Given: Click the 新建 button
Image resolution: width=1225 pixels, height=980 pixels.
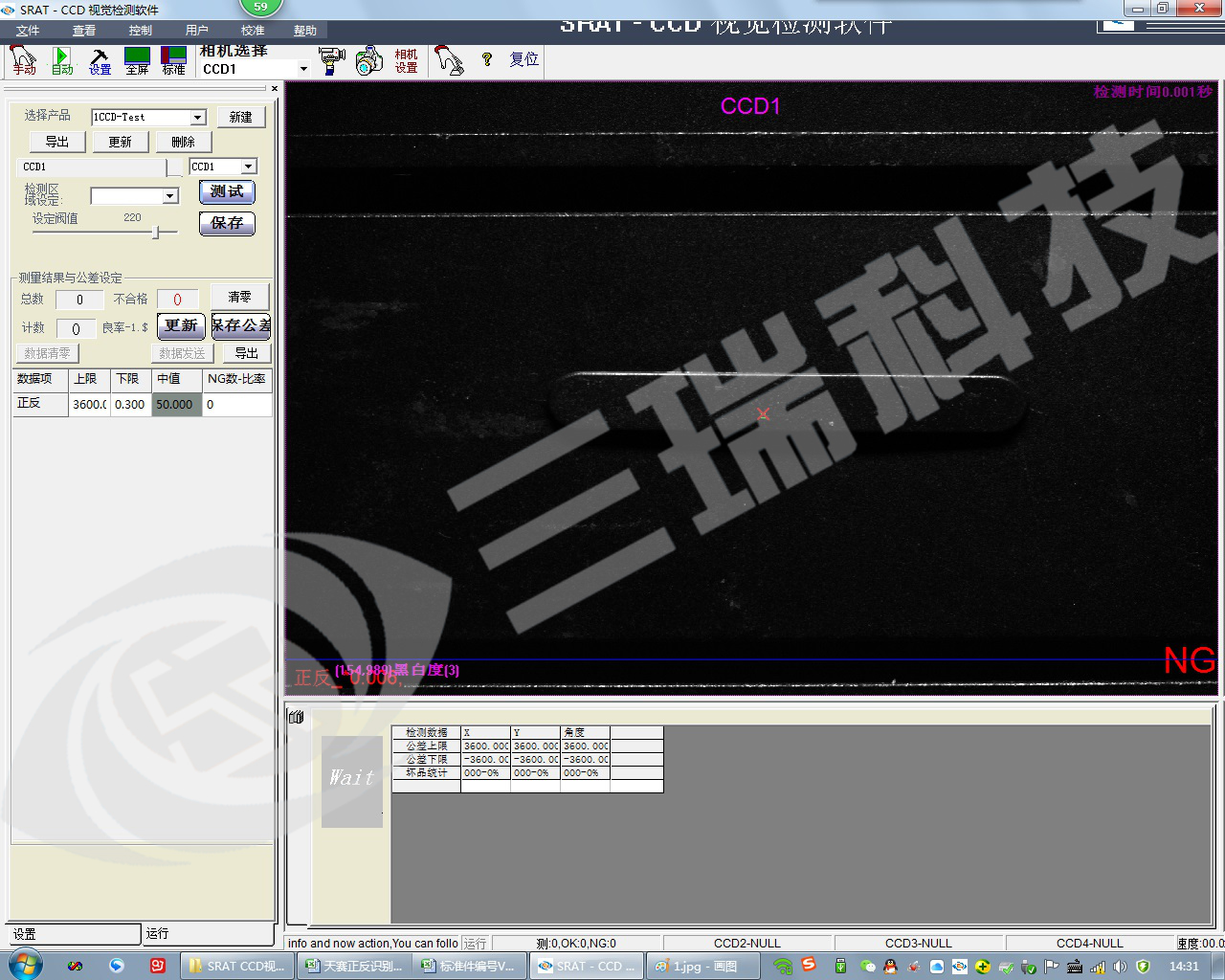Looking at the screenshot, I should (240, 117).
